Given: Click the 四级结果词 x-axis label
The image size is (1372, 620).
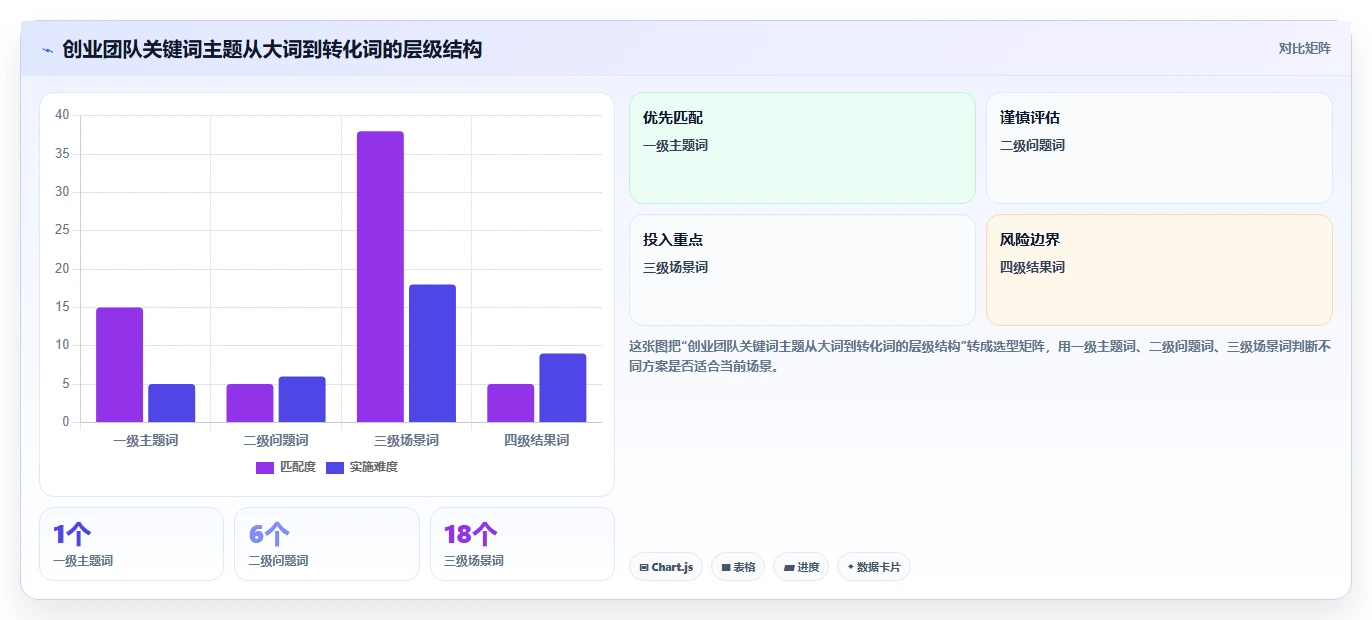Looking at the screenshot, I should [537, 440].
